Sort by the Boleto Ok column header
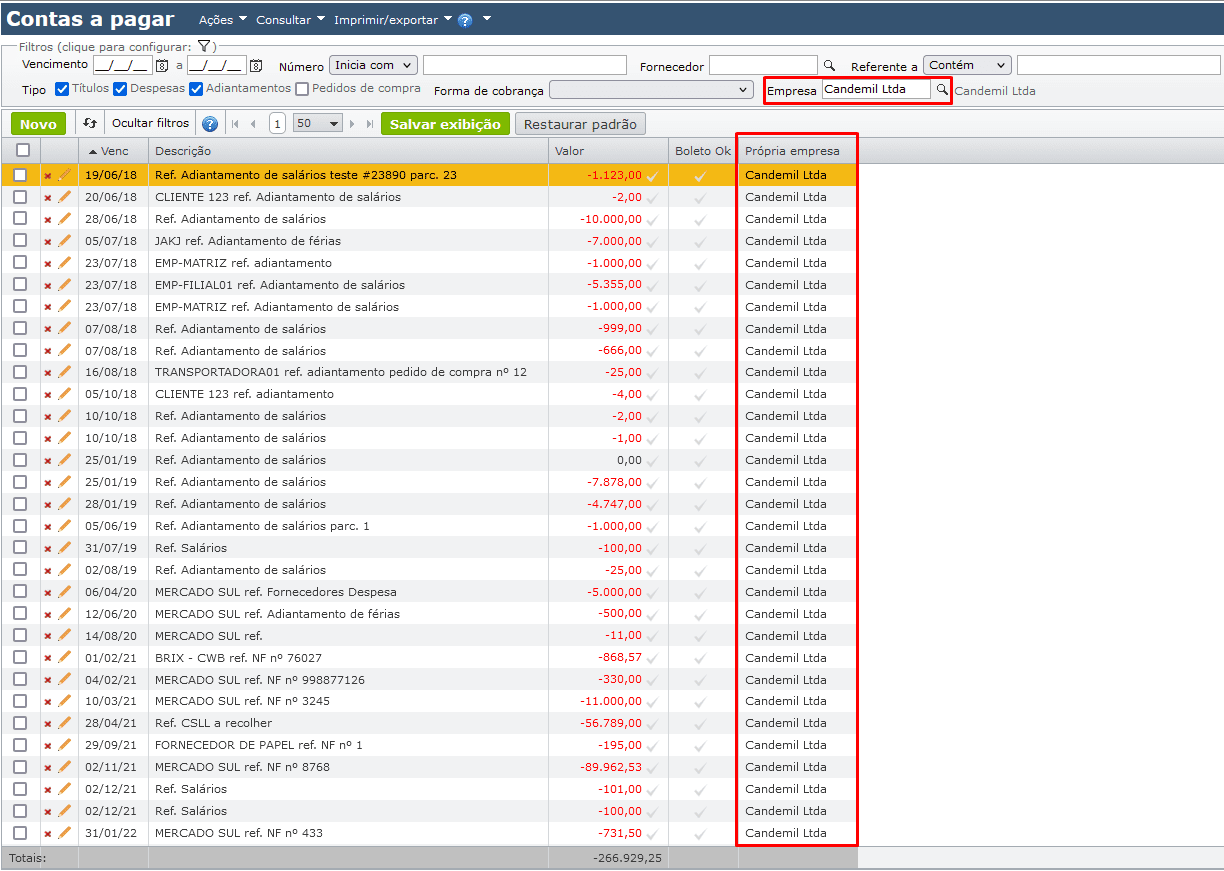The image size is (1224, 871). click(703, 151)
